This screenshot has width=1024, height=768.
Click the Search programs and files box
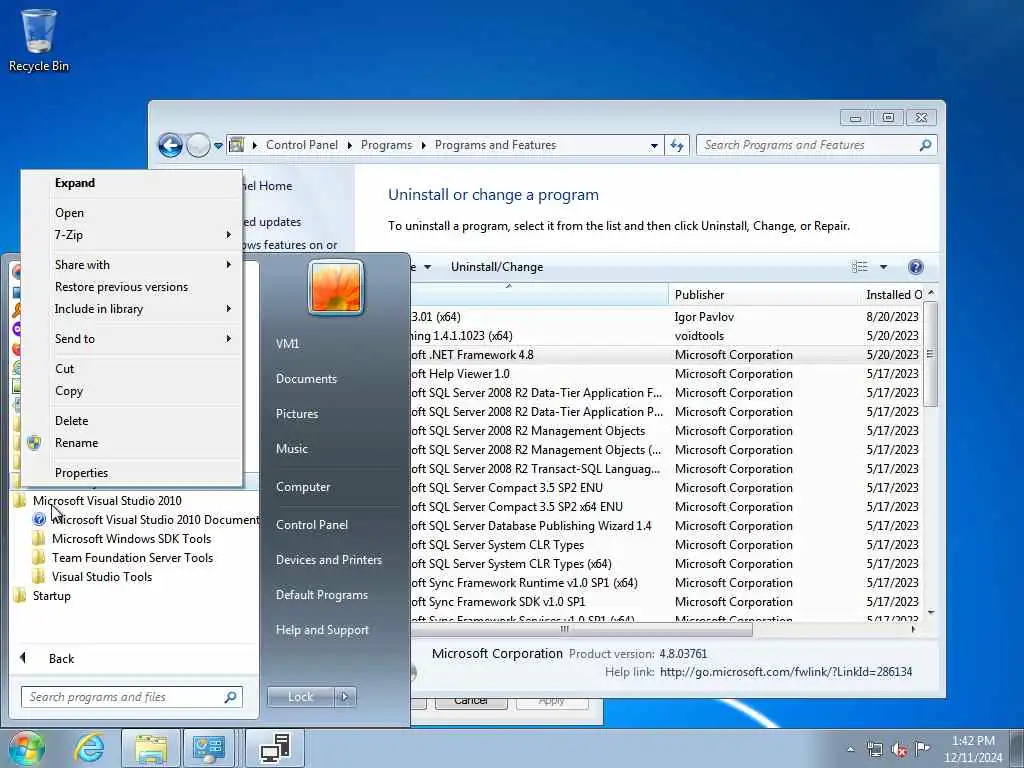pos(132,697)
